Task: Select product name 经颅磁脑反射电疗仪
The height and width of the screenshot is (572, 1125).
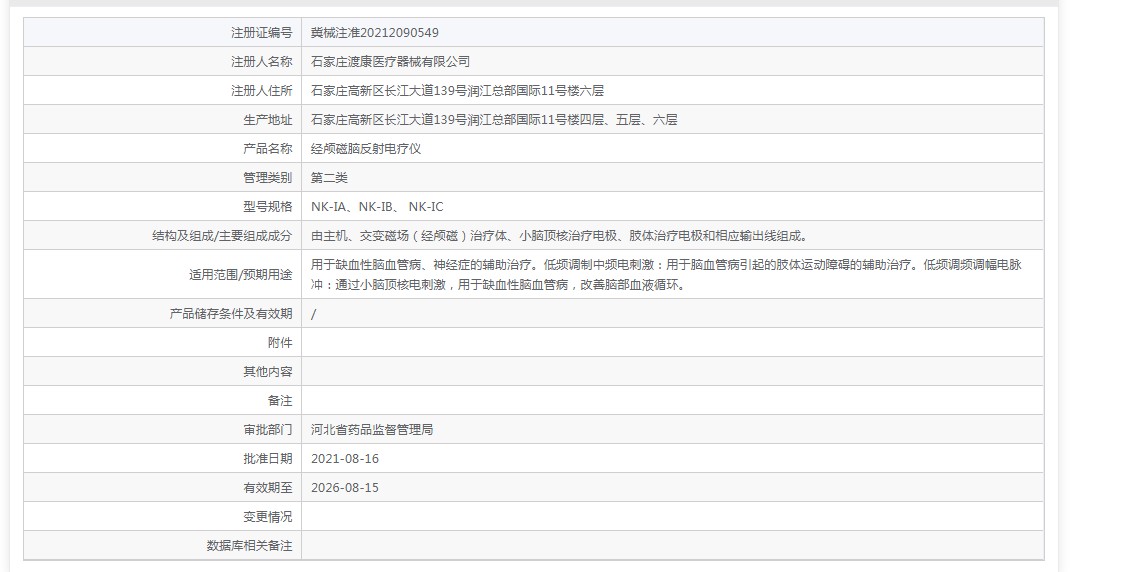Action: tap(366, 149)
